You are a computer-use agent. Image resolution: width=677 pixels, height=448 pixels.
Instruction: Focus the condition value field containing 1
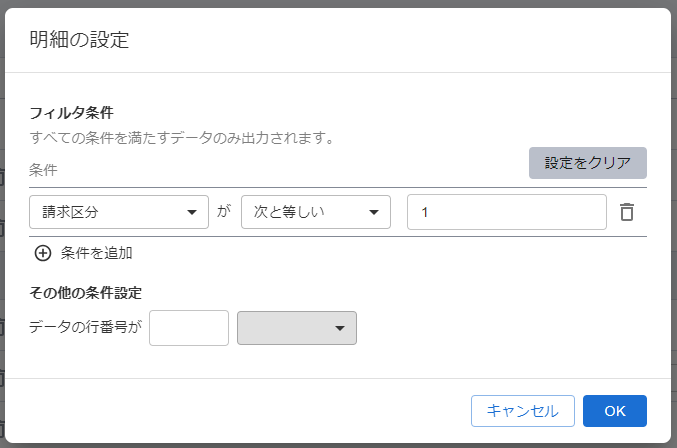[506, 212]
